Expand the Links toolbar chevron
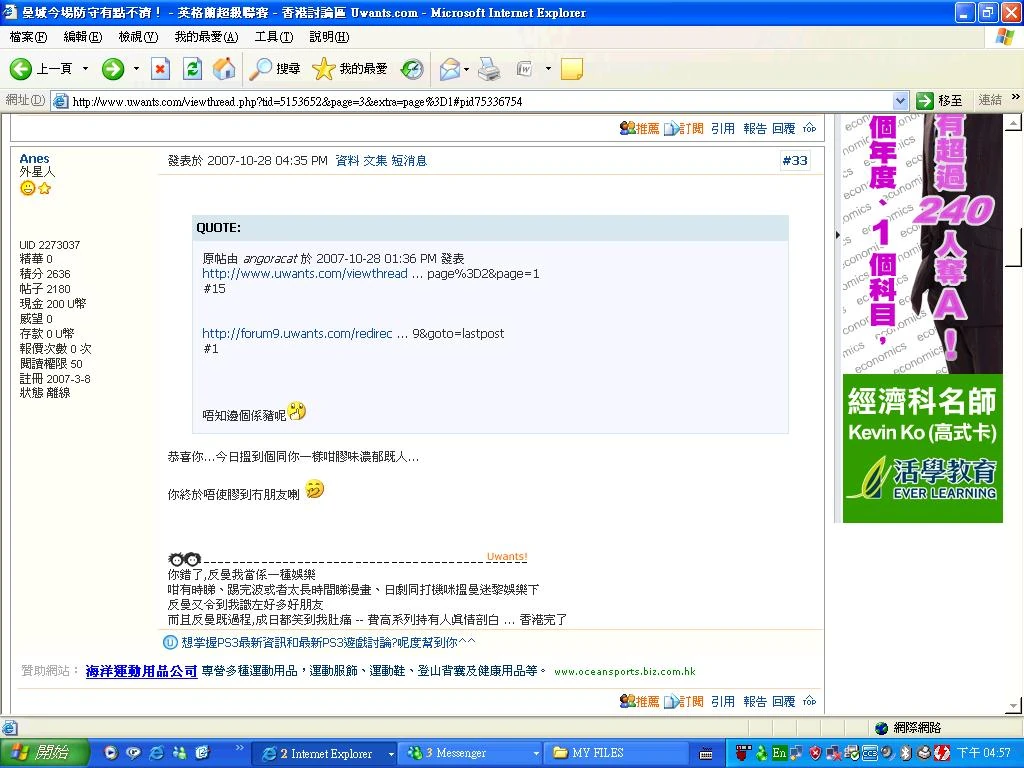1024x768 pixels. (1016, 97)
